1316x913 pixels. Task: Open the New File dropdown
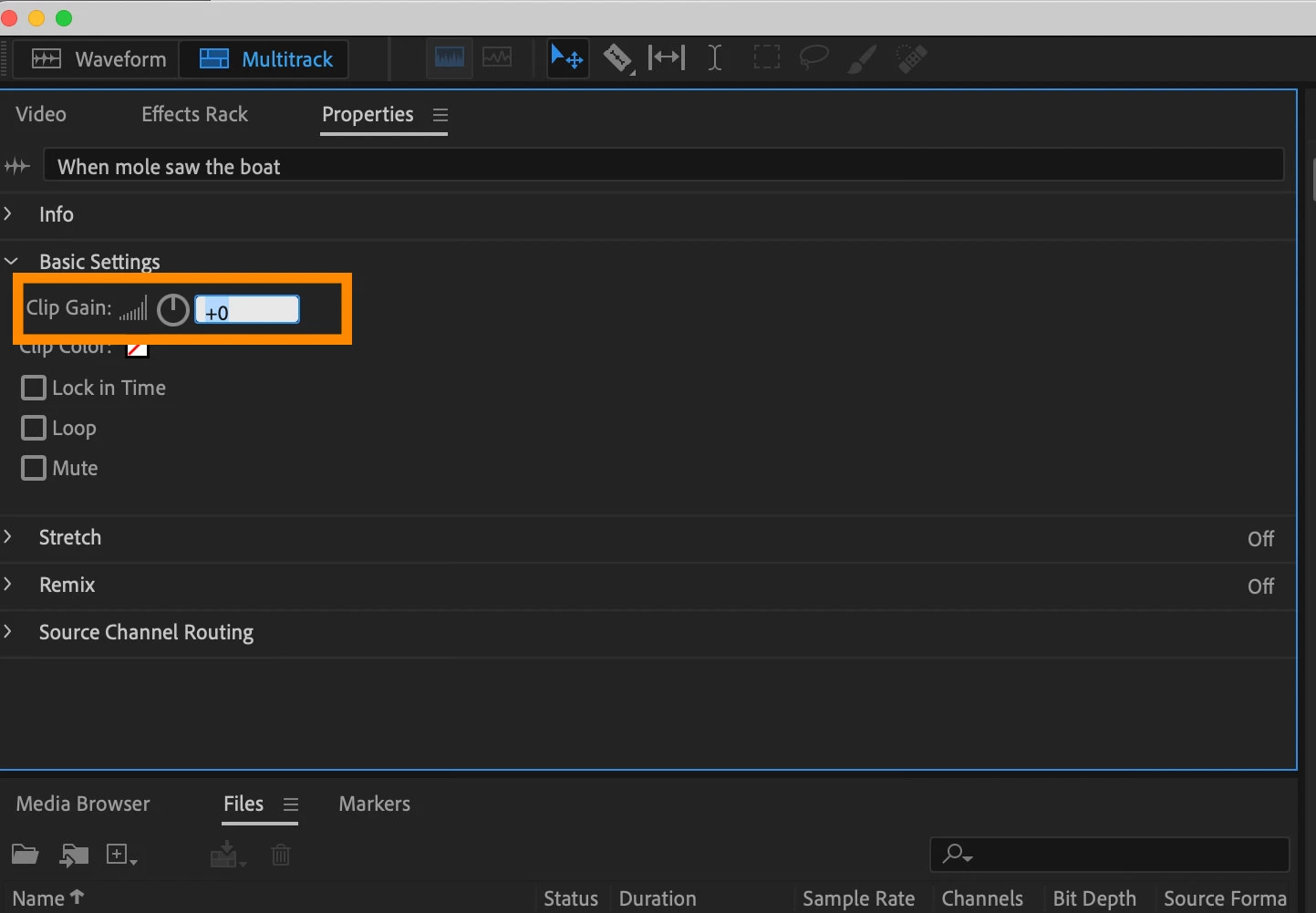click(x=121, y=855)
